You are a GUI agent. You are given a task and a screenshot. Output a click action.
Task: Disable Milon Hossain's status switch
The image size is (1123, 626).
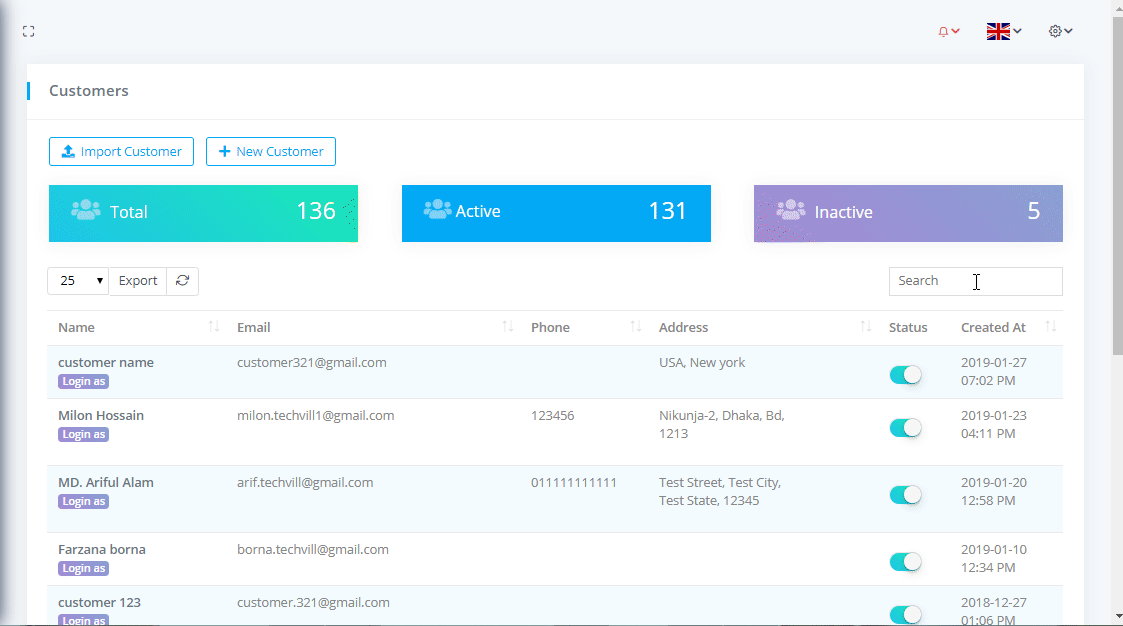[x=905, y=428]
